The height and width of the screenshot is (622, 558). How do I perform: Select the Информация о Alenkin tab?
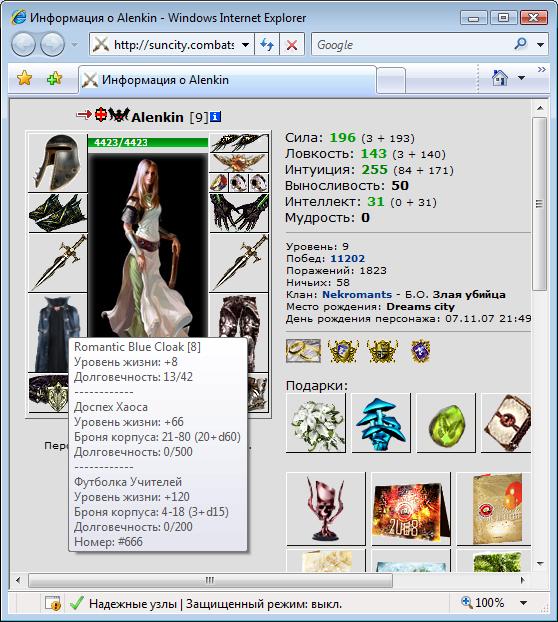(x=227, y=80)
